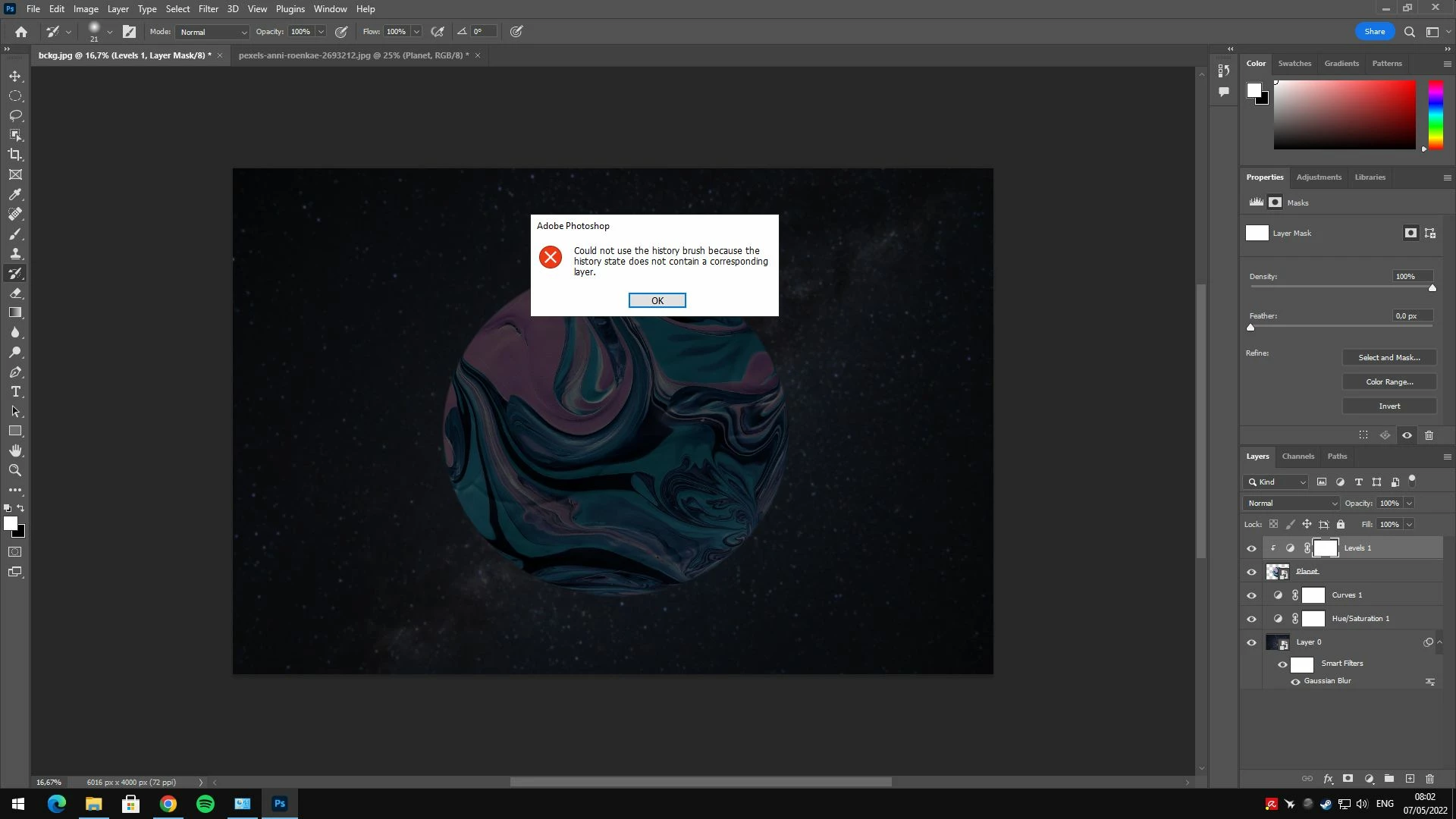Select the Crop tool

coord(15,155)
